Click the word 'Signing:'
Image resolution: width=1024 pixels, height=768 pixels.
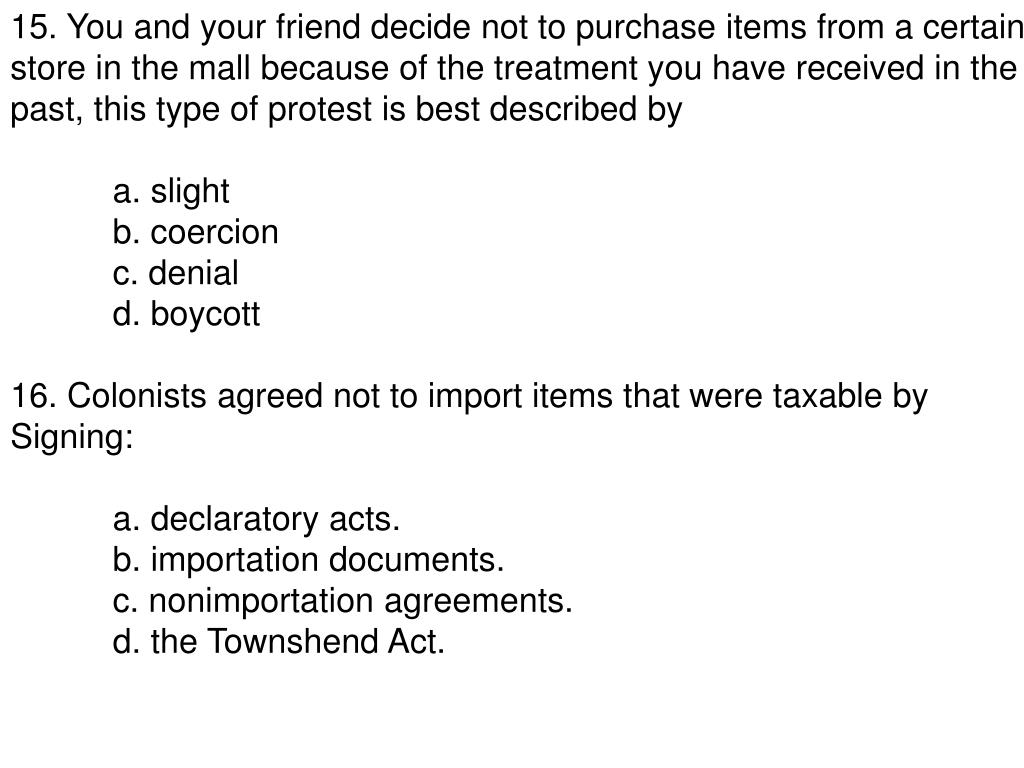point(72,438)
